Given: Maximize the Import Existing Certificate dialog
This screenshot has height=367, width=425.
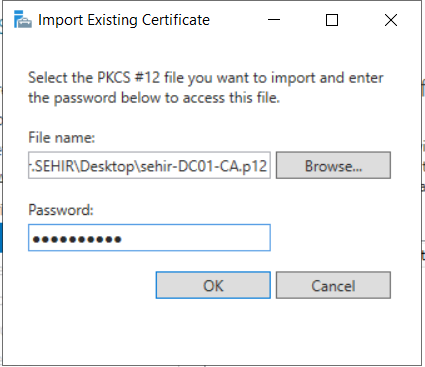Looking at the screenshot, I should point(332,20).
